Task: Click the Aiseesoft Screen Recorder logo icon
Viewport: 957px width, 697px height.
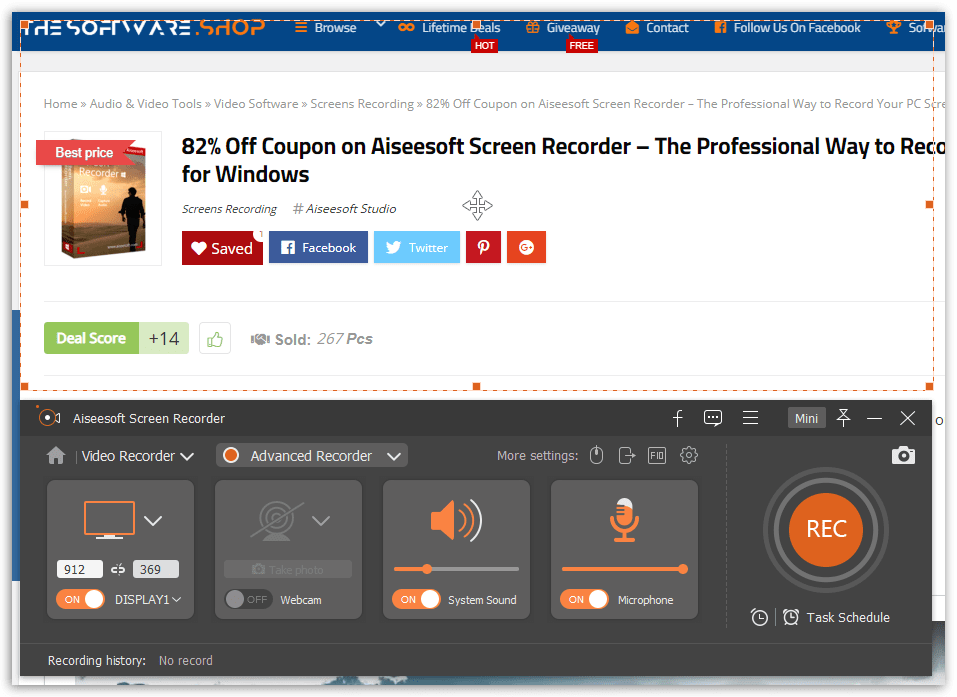Action: pos(49,418)
